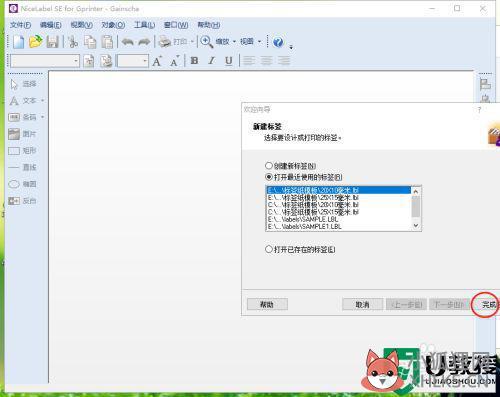Click the Paste clipboard icon
Image resolution: width=500 pixels, height=397 pixels.
tap(107, 42)
